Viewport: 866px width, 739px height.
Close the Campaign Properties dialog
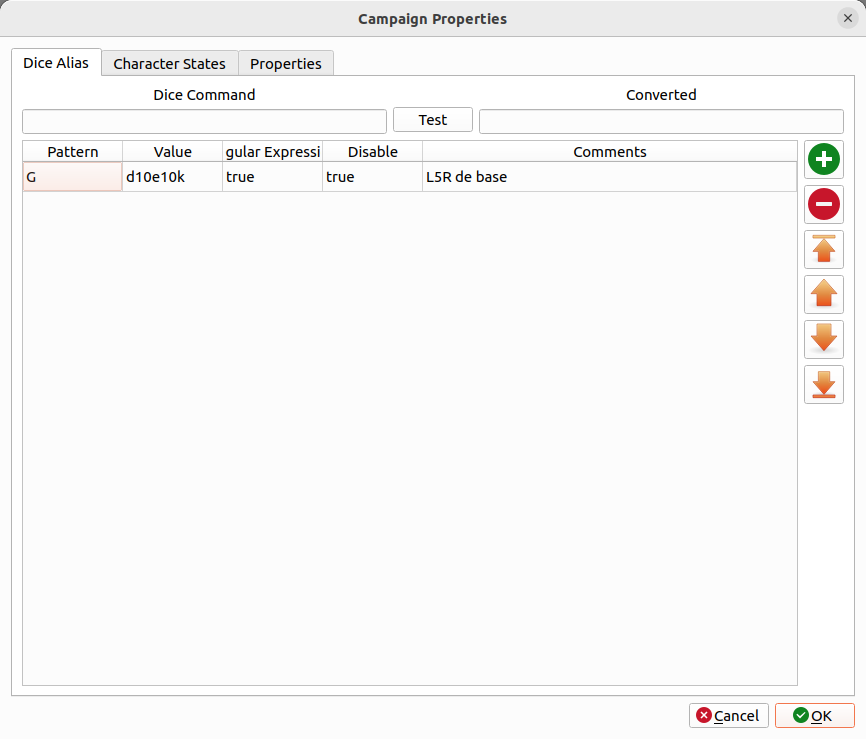(847, 18)
